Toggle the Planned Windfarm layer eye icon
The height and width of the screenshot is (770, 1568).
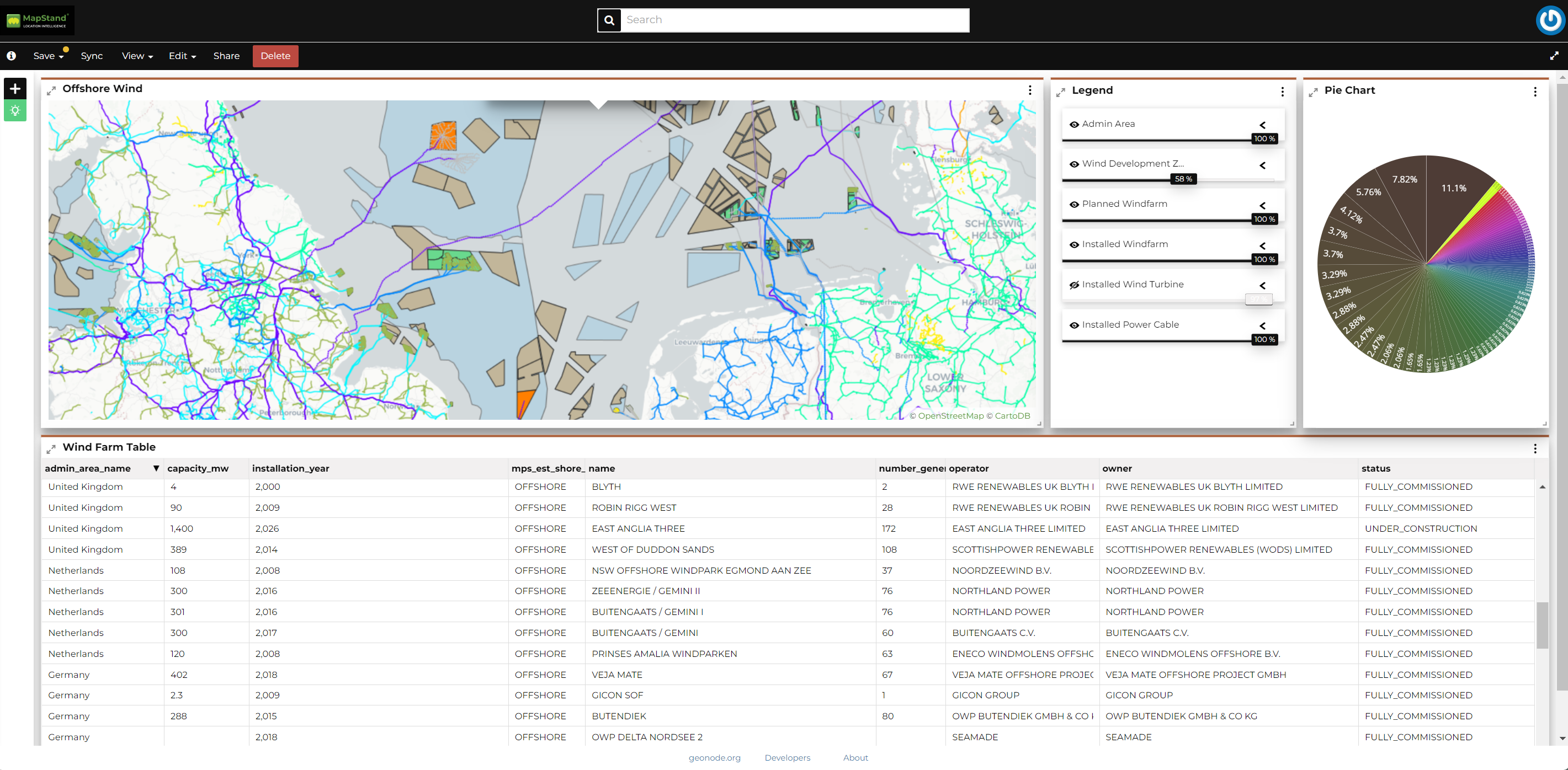1075,205
